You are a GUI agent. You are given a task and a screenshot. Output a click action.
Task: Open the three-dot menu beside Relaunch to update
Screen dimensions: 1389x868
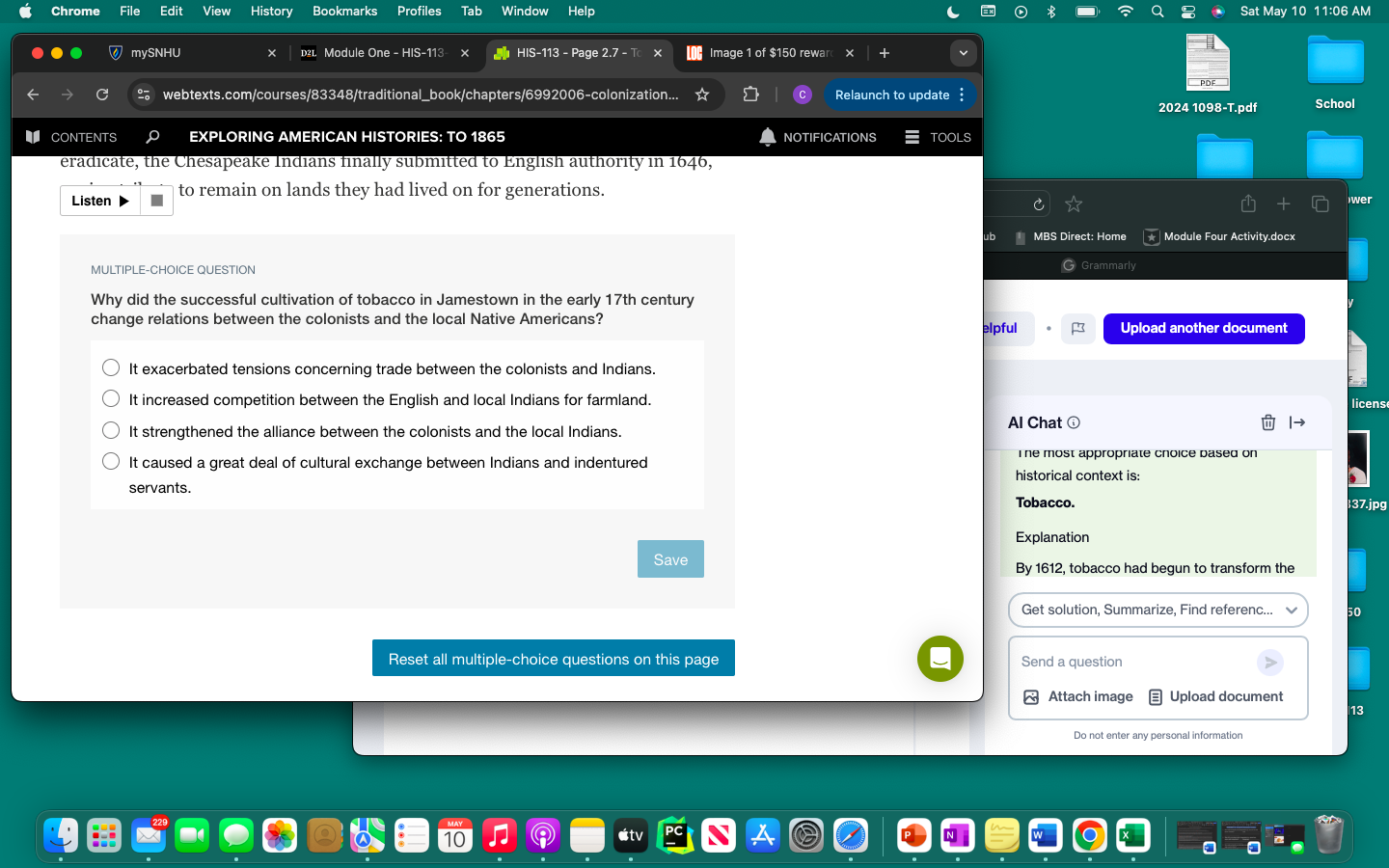(x=962, y=95)
